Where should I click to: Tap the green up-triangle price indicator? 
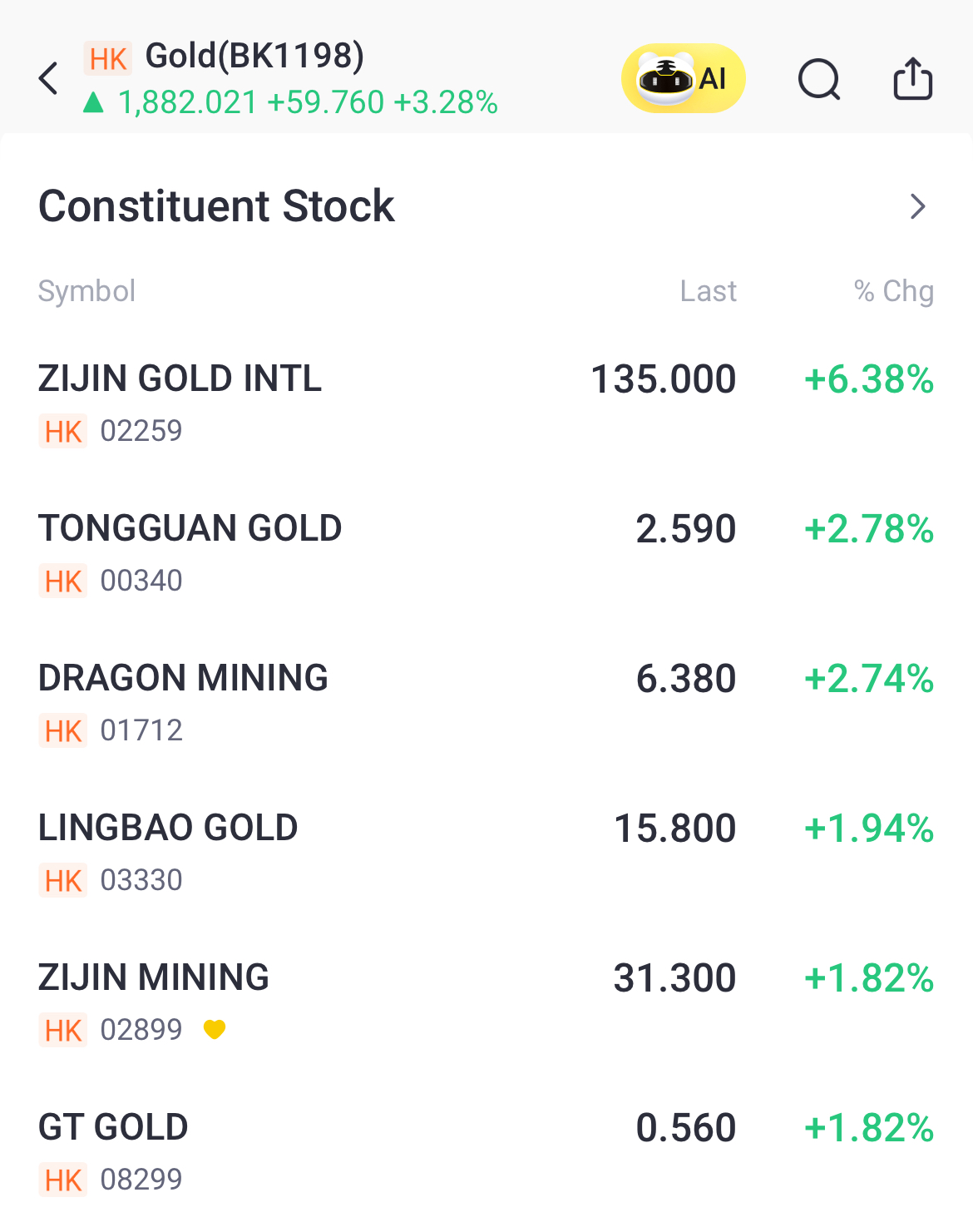(93, 102)
